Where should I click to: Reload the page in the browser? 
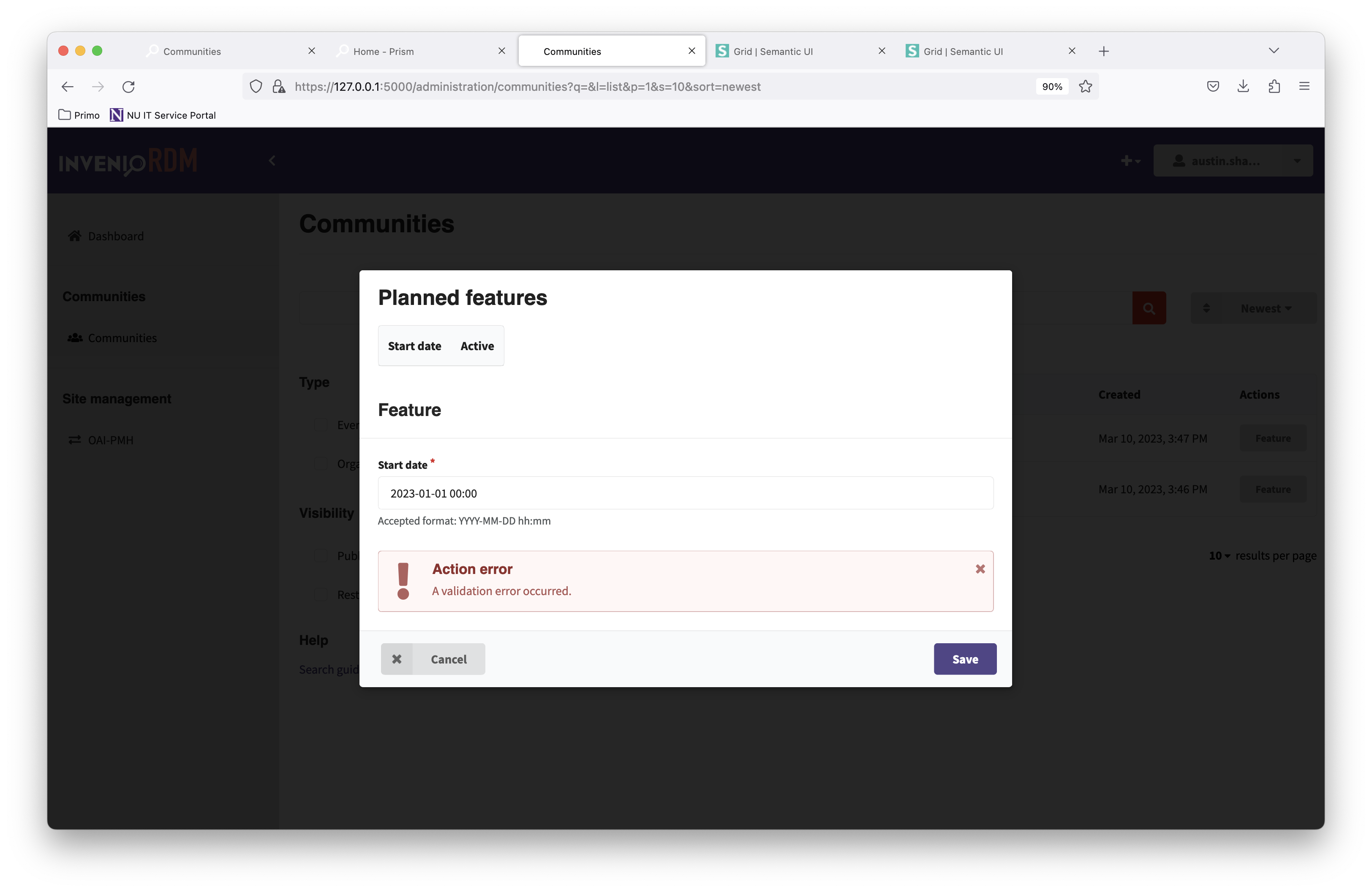[x=128, y=87]
